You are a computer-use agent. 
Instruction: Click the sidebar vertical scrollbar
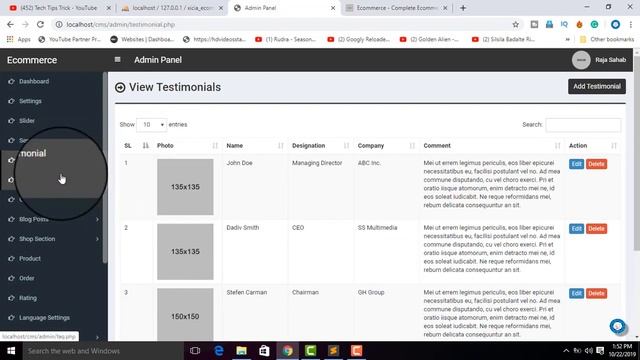pyautogui.click(x=105, y=167)
